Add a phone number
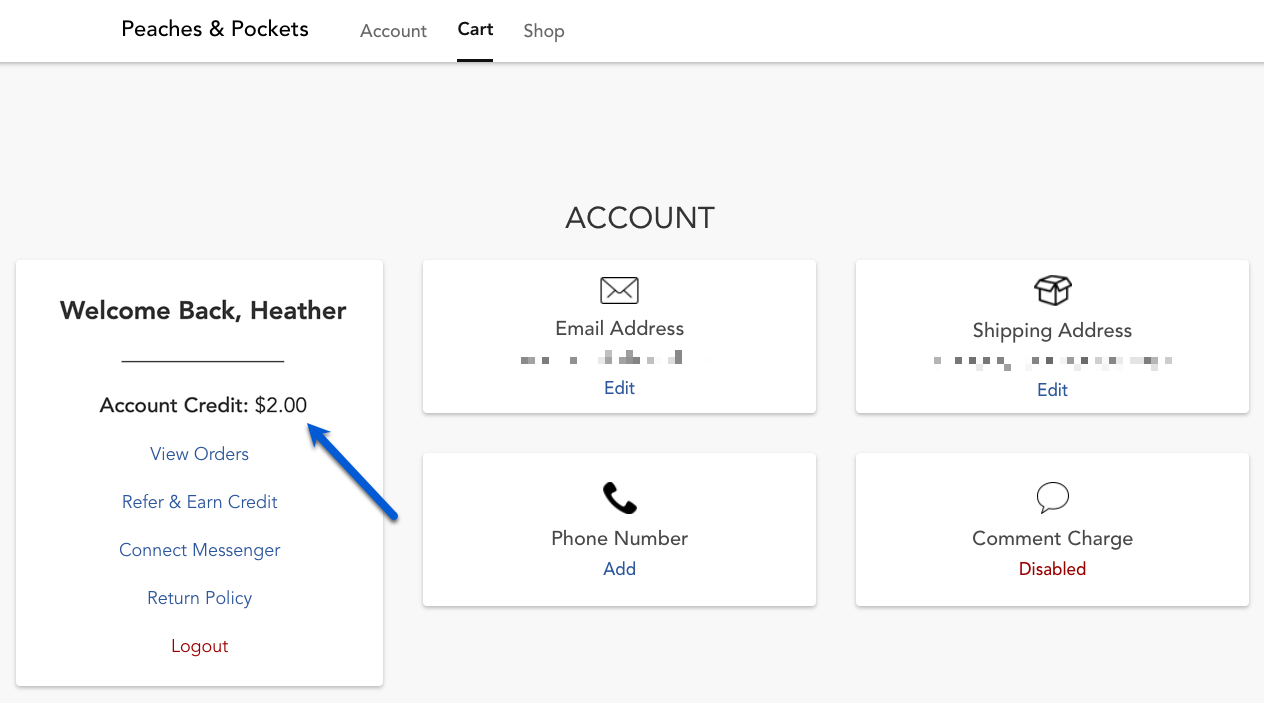 pos(619,569)
